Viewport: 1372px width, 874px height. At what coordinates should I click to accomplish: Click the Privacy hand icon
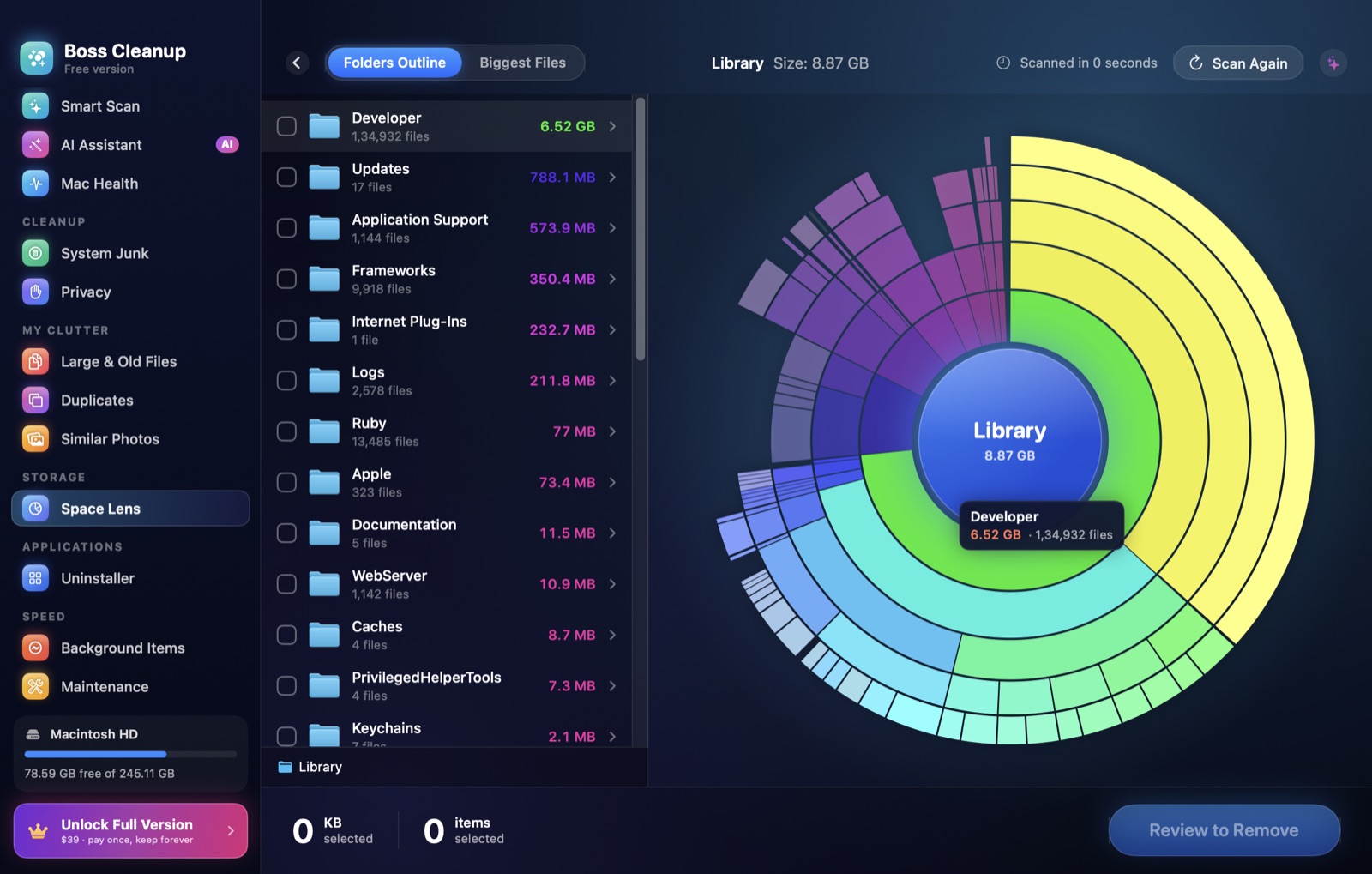(35, 292)
